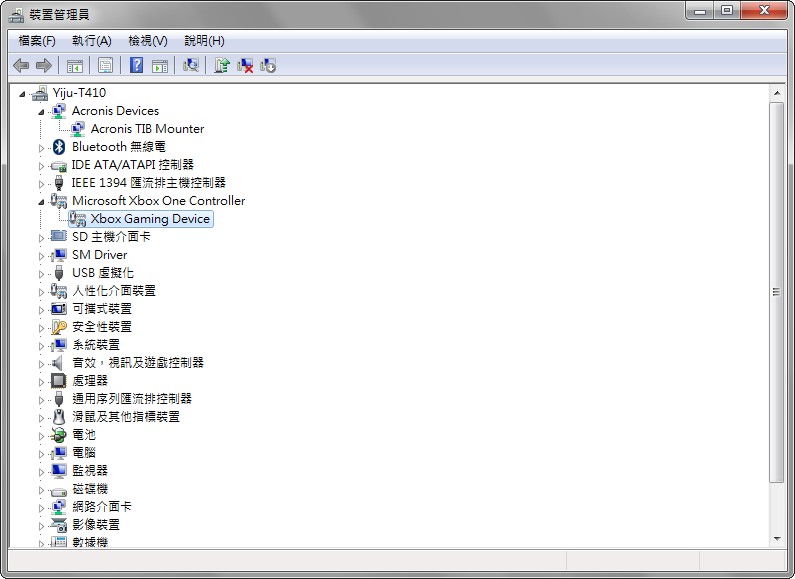The width and height of the screenshot is (795, 579).
Task: Select Acronis TIB Mounter in the tree
Action: click(147, 129)
